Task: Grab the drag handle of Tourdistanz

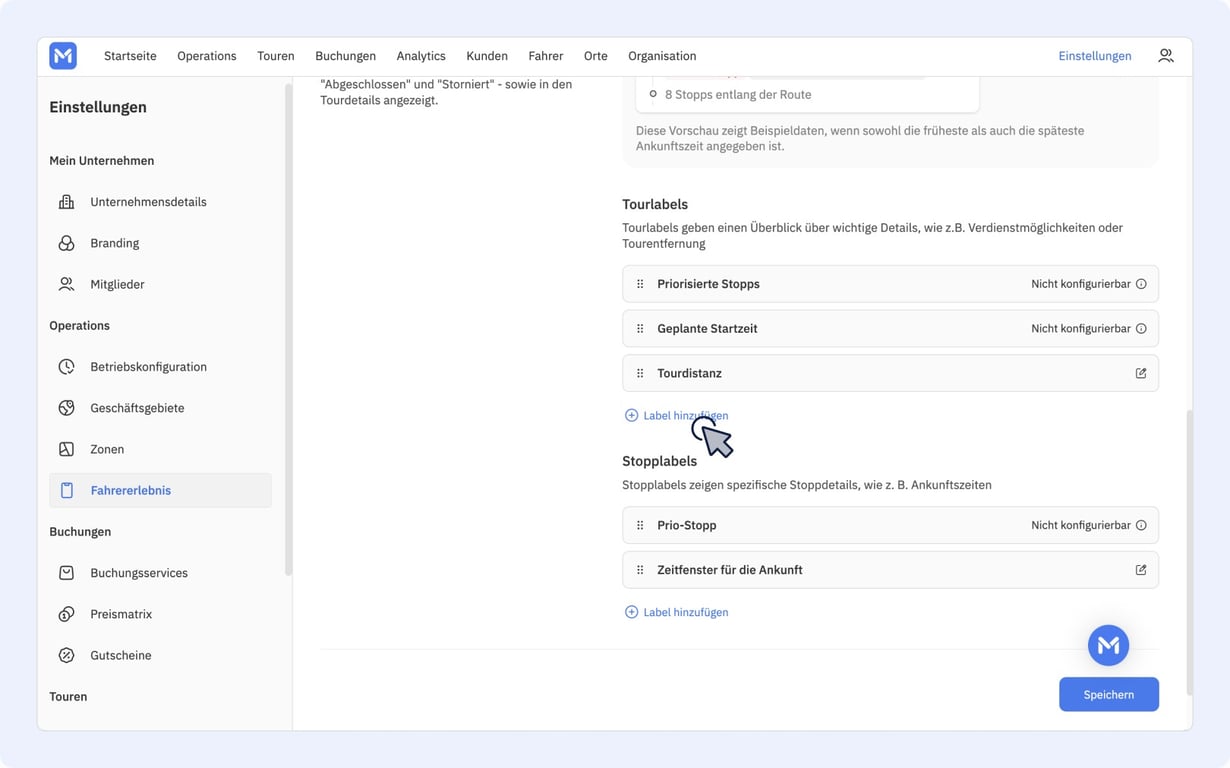Action: [x=640, y=373]
